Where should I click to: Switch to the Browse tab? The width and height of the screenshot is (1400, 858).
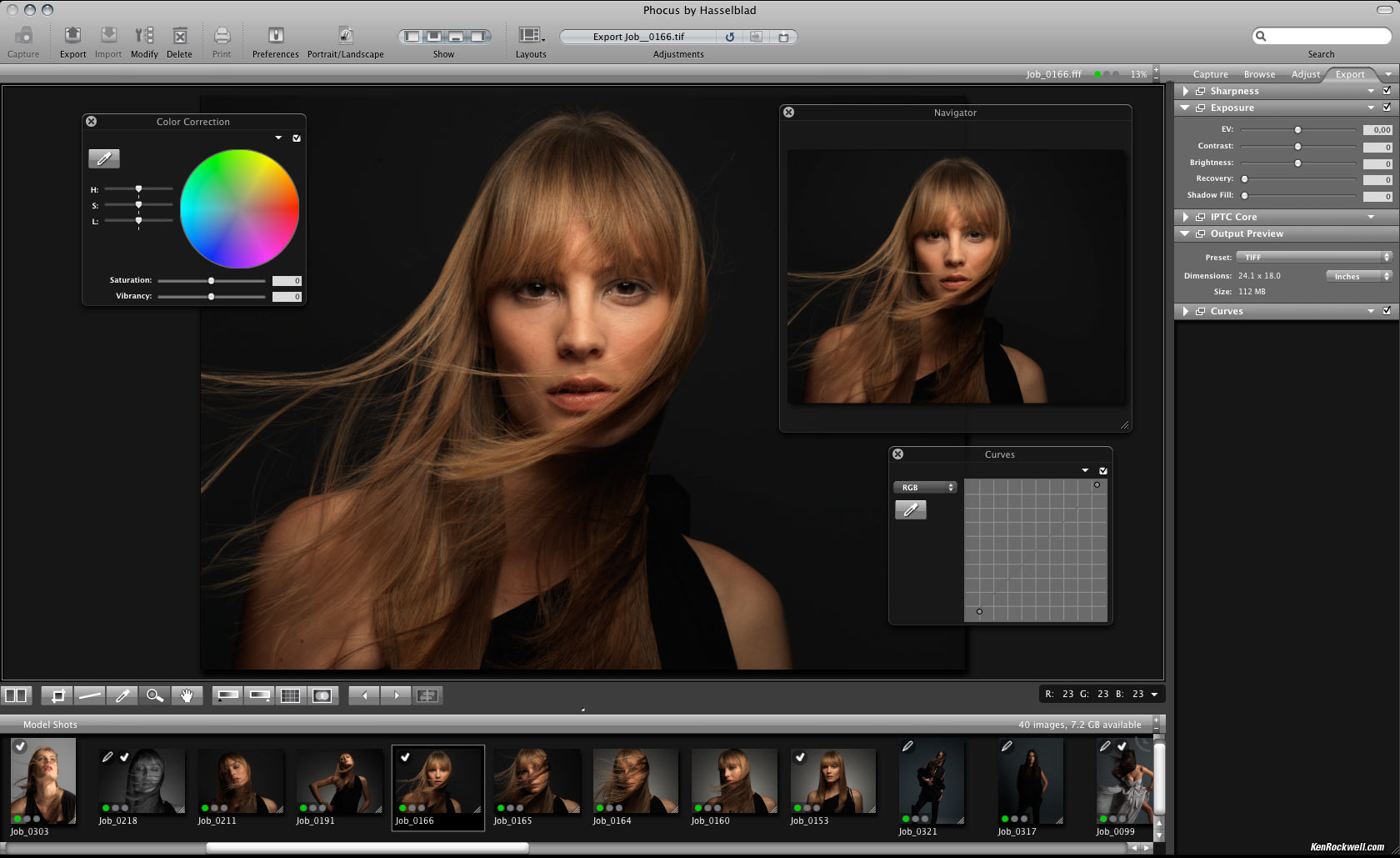coord(1259,74)
